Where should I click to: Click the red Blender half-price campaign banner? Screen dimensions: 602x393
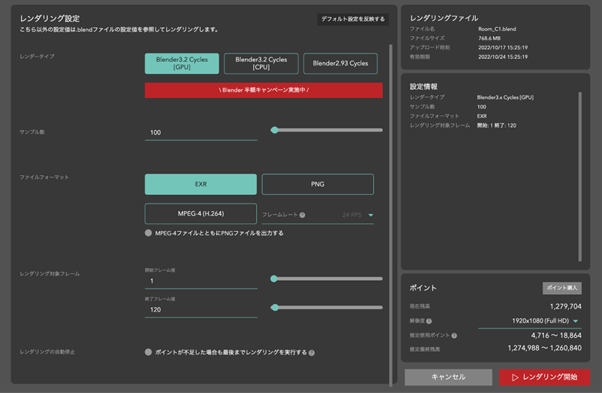(263, 90)
